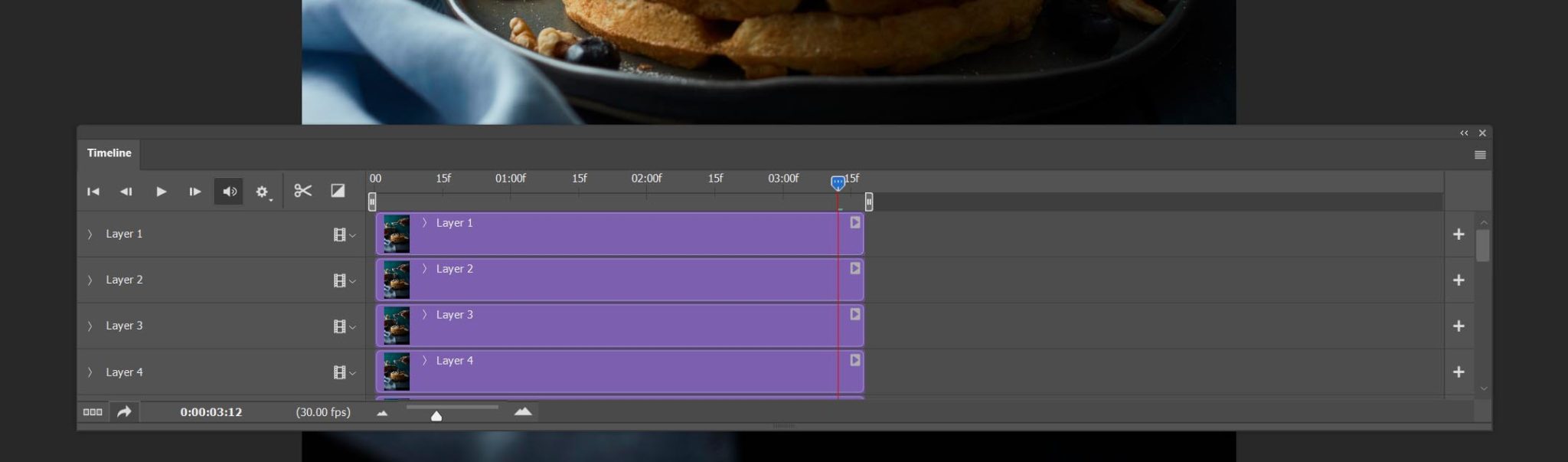Close the Timeline panel
Screen dimensions: 1568x462
click(x=1482, y=133)
